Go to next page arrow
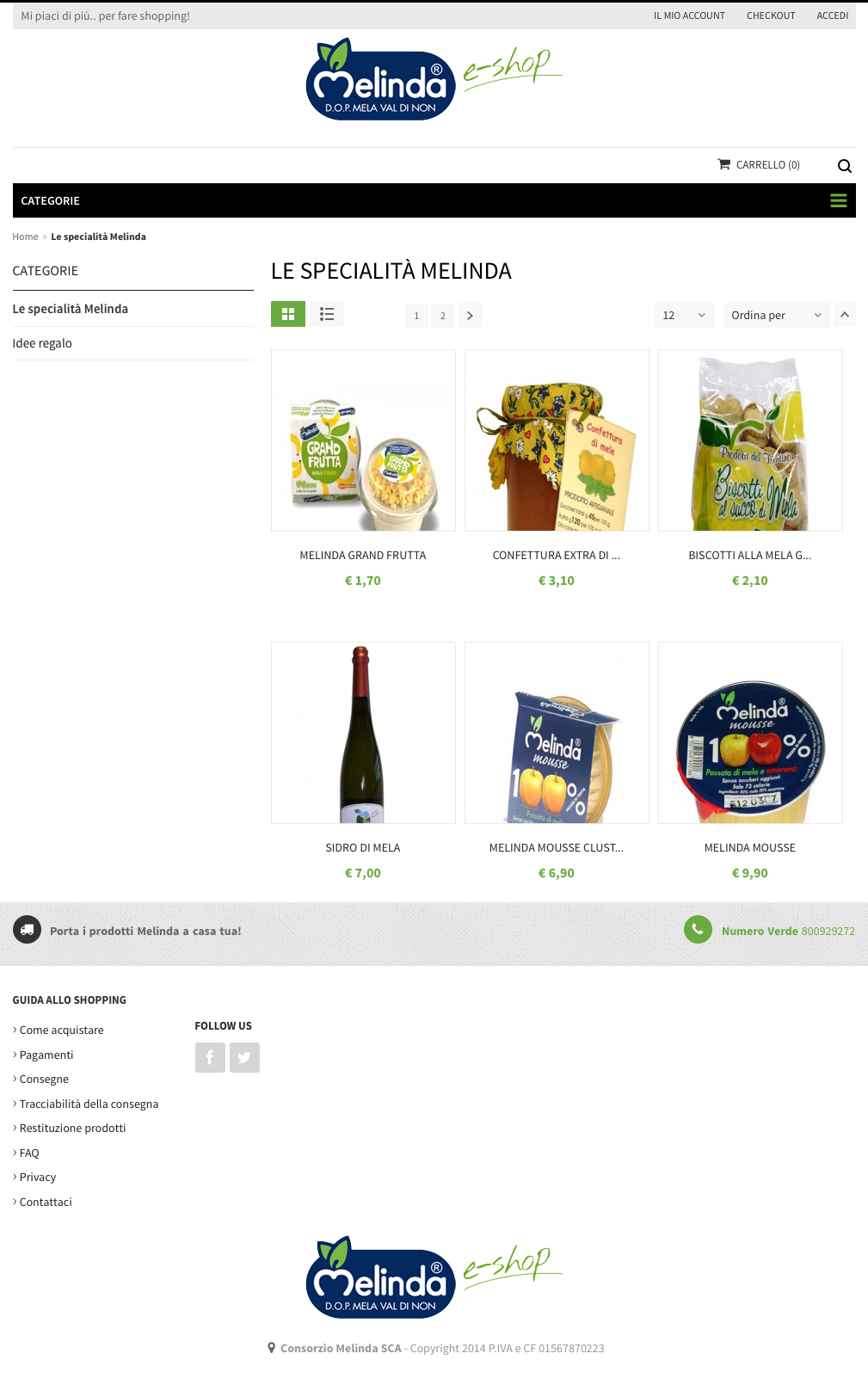 pos(470,316)
